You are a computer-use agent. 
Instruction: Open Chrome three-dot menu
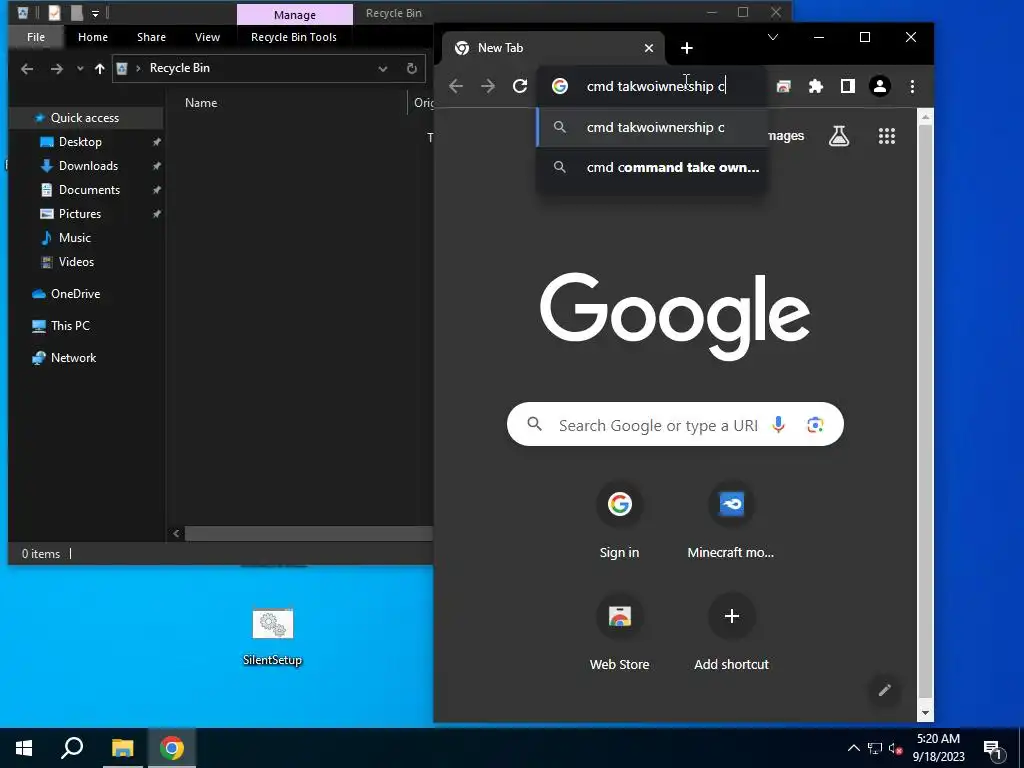click(x=912, y=86)
